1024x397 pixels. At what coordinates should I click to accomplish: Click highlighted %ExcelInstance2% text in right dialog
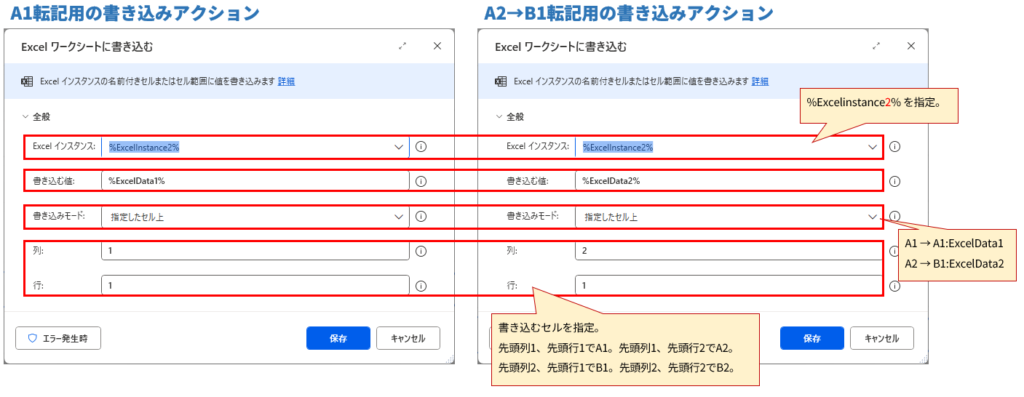(618, 147)
